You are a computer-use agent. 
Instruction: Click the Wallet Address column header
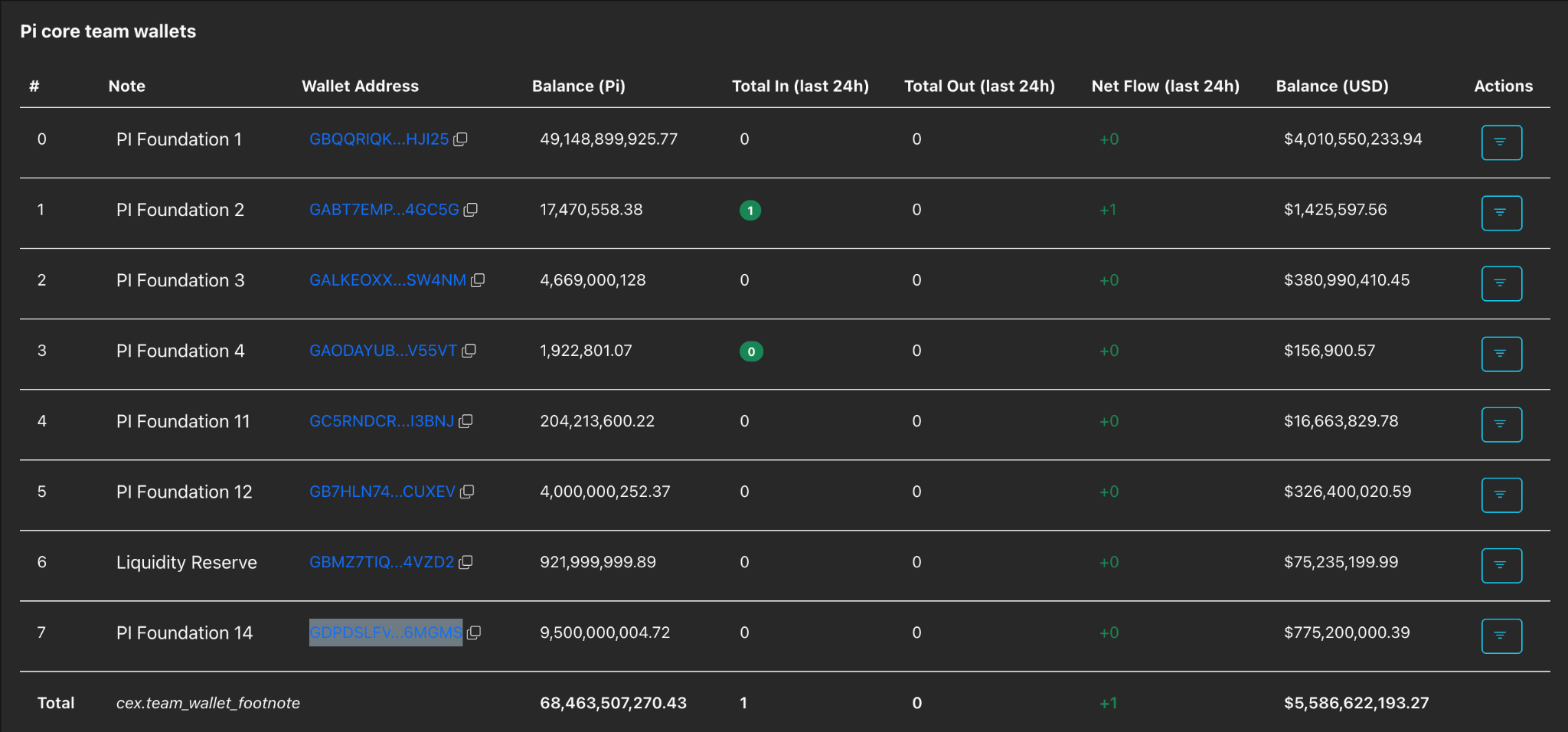tap(360, 86)
